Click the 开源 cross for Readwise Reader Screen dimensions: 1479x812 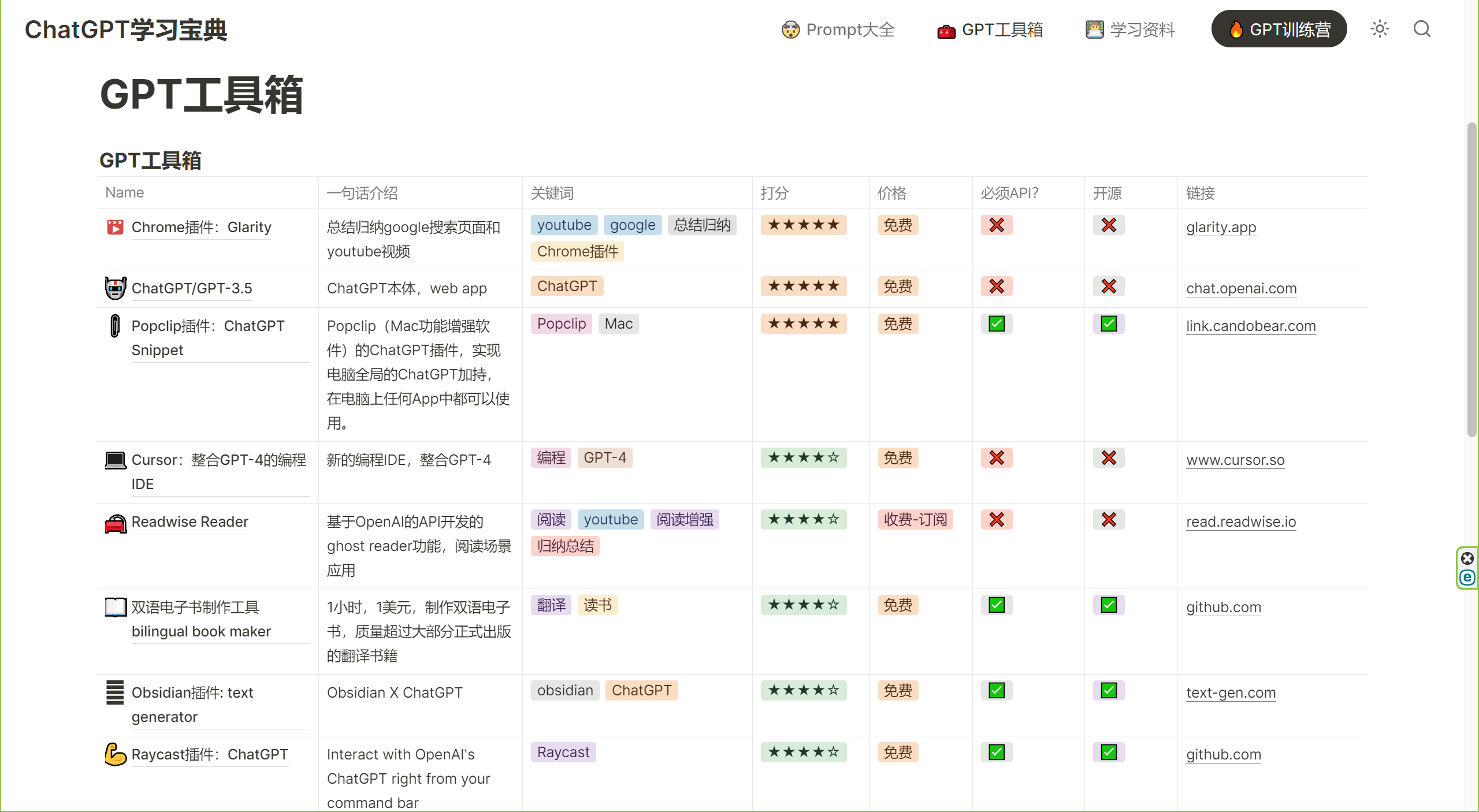(1109, 520)
